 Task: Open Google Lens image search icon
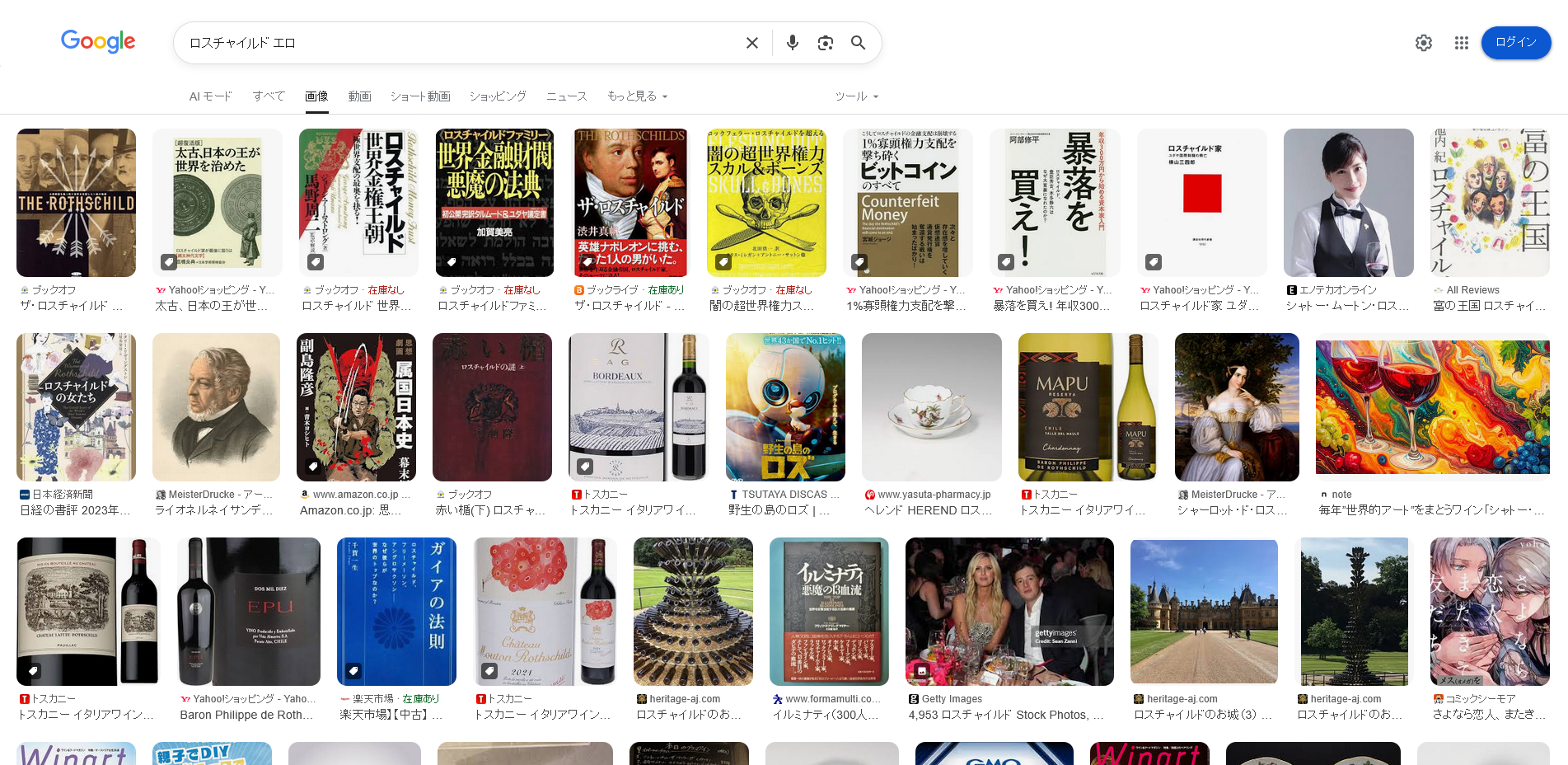(825, 43)
